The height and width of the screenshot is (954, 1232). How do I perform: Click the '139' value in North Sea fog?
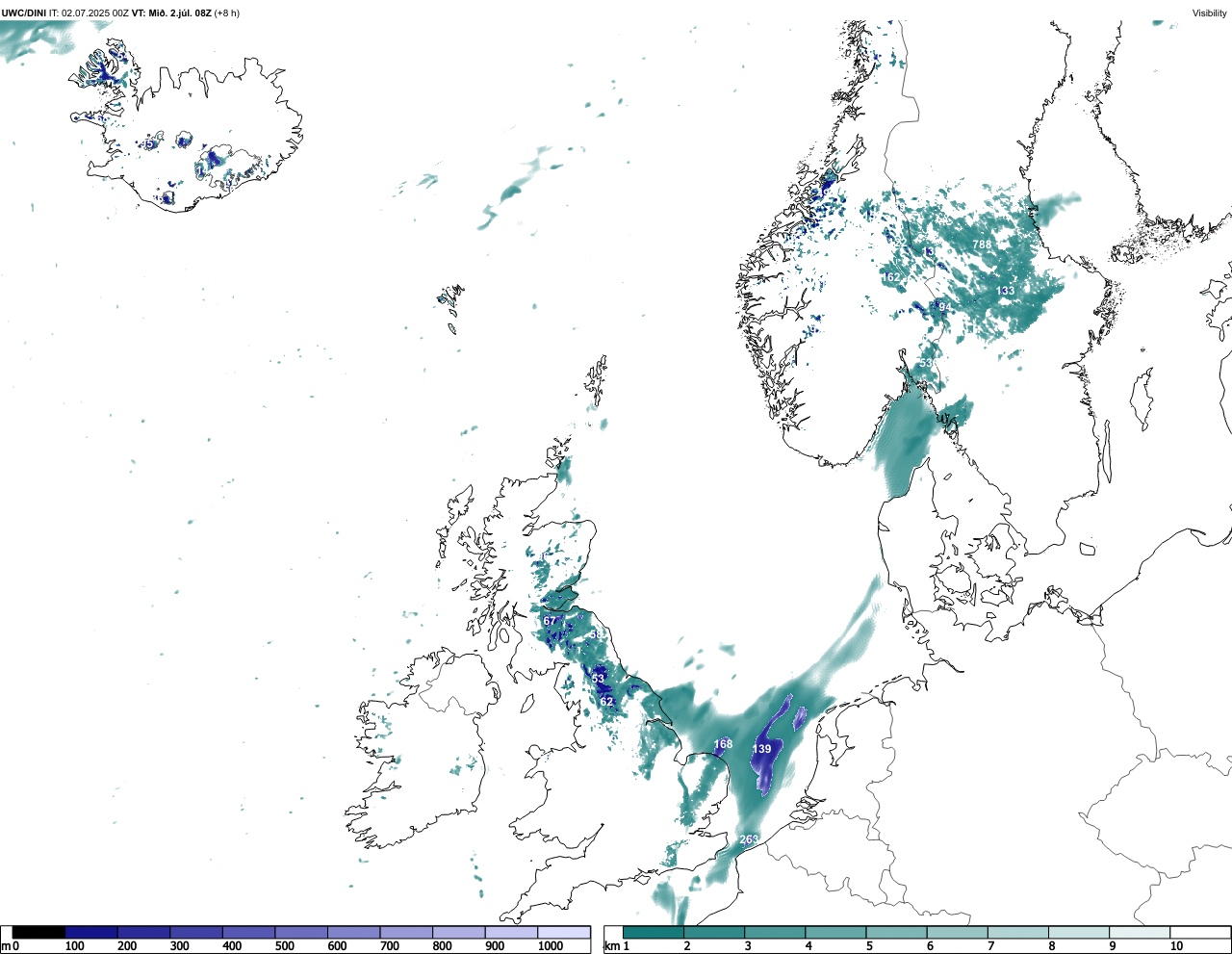(761, 749)
